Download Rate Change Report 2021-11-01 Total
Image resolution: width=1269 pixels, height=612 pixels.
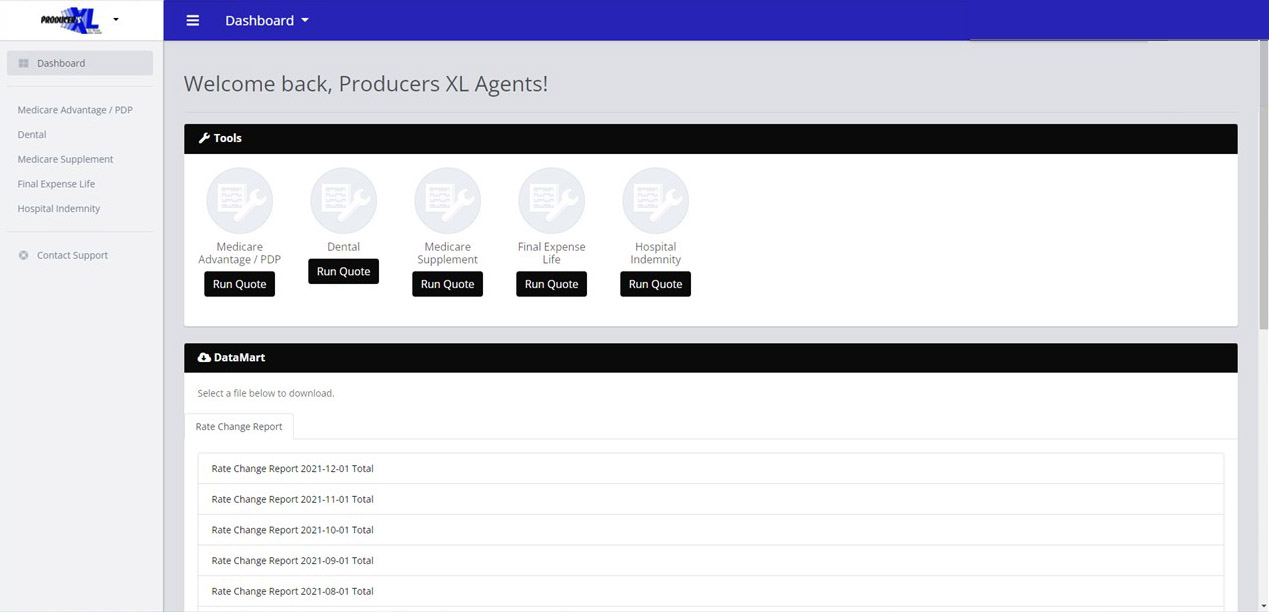click(711, 499)
